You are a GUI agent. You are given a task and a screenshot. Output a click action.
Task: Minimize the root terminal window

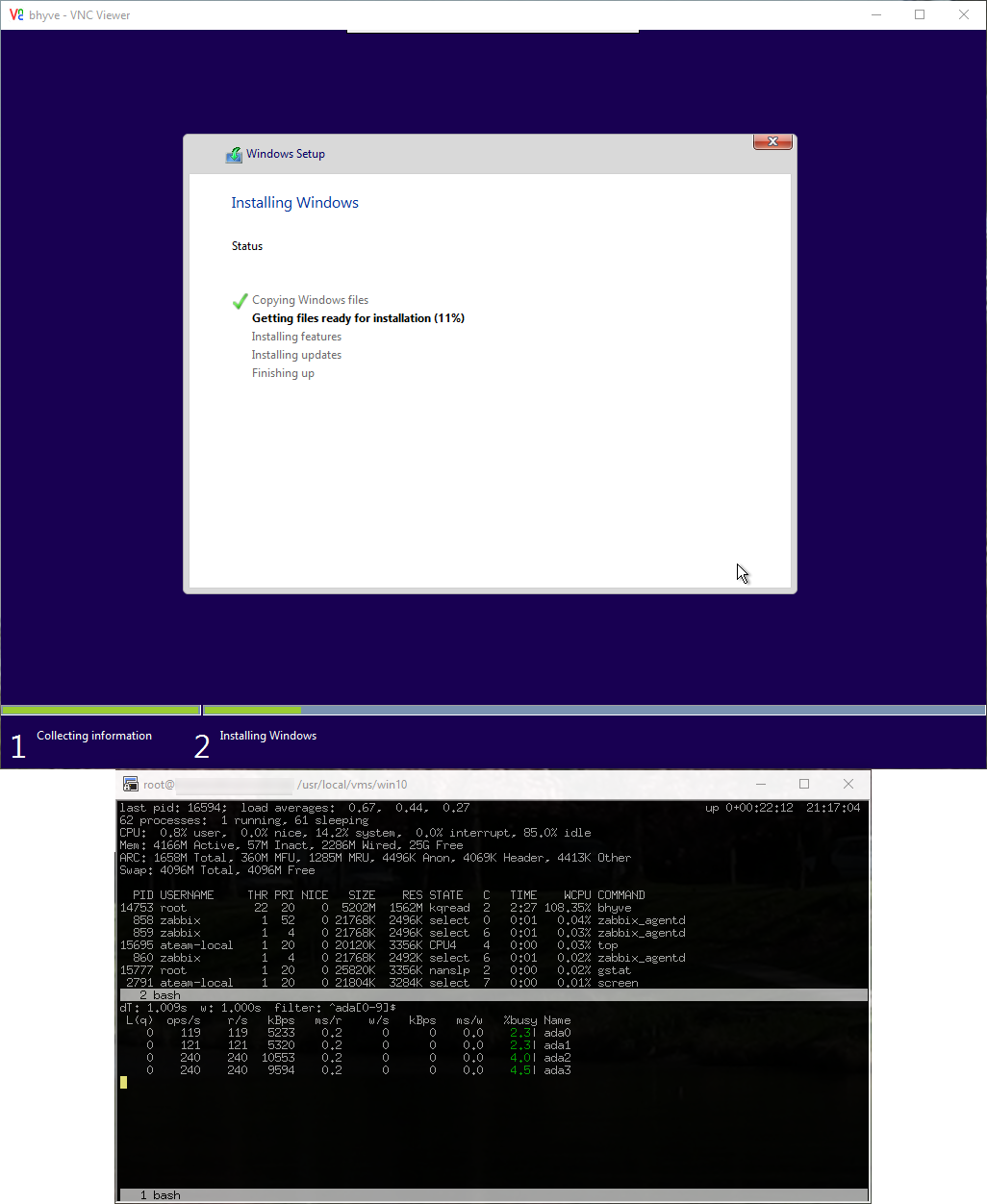pyautogui.click(x=761, y=784)
